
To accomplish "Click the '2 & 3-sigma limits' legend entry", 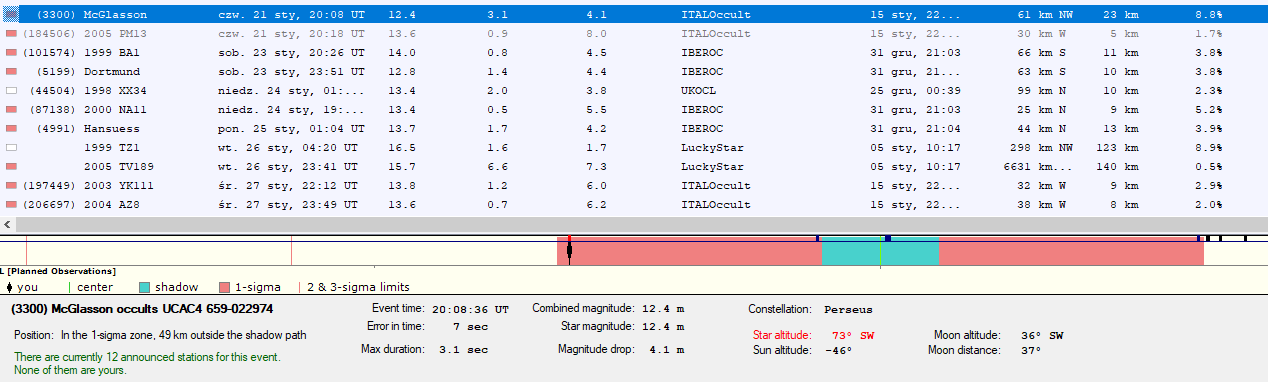I will [359, 287].
